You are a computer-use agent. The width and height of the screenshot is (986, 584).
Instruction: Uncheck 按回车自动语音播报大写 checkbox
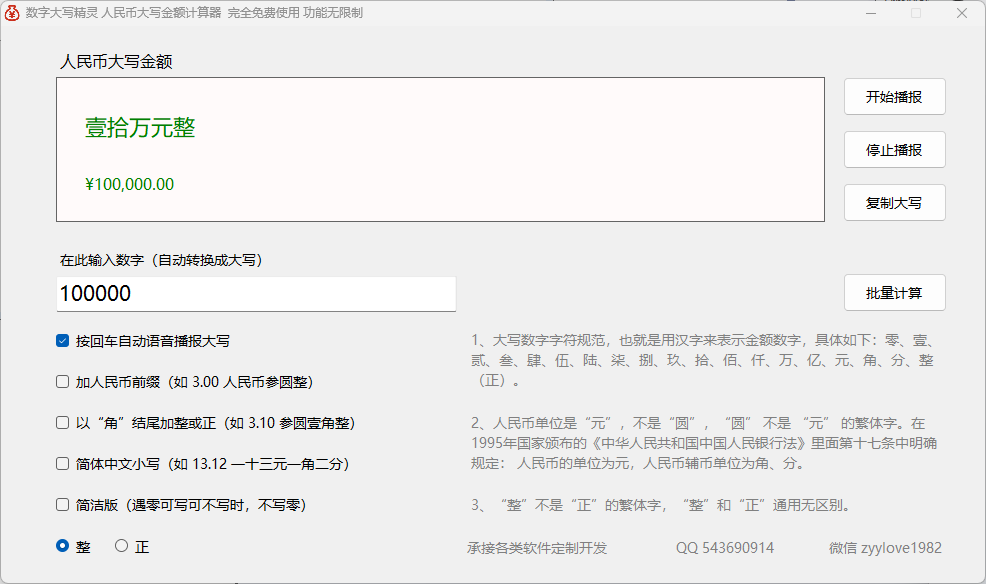point(62,341)
